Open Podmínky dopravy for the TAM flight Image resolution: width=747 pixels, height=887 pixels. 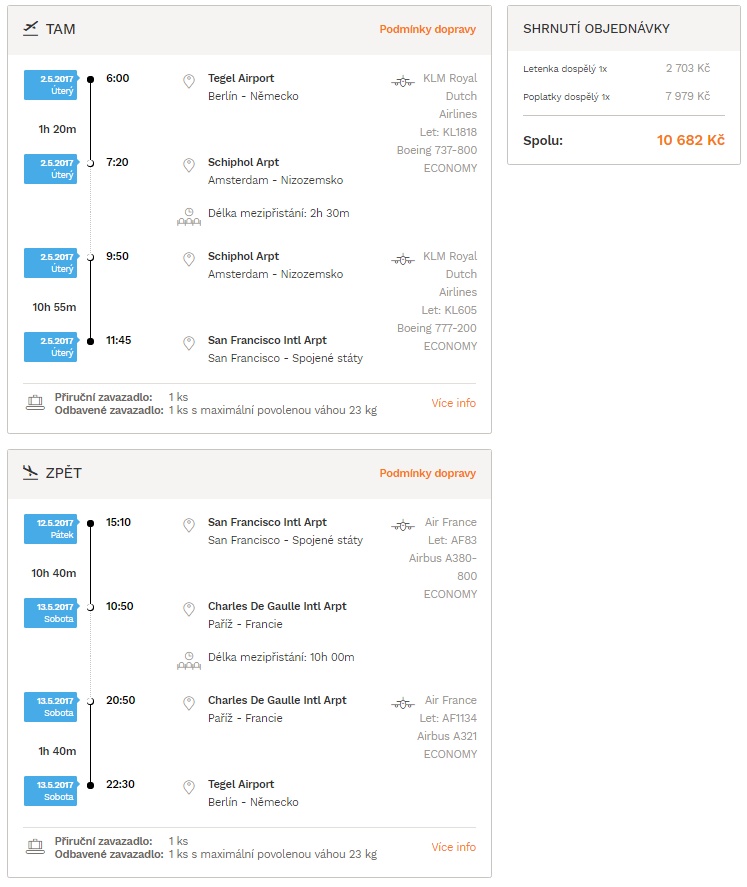tap(428, 29)
